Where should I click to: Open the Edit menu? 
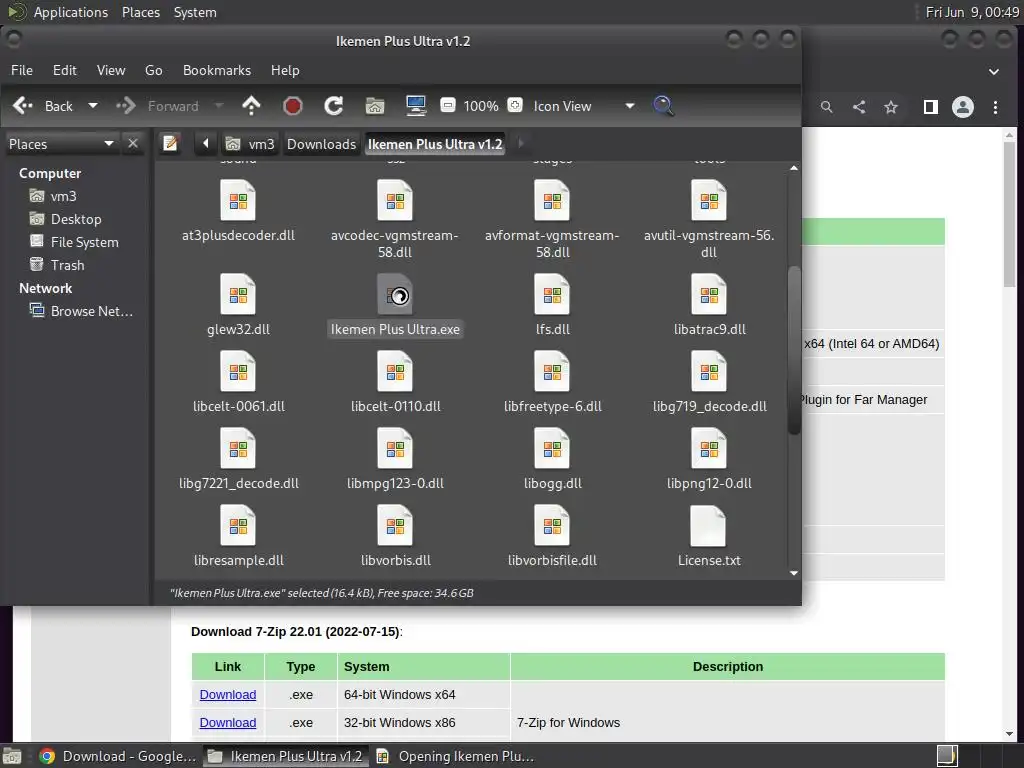point(65,70)
